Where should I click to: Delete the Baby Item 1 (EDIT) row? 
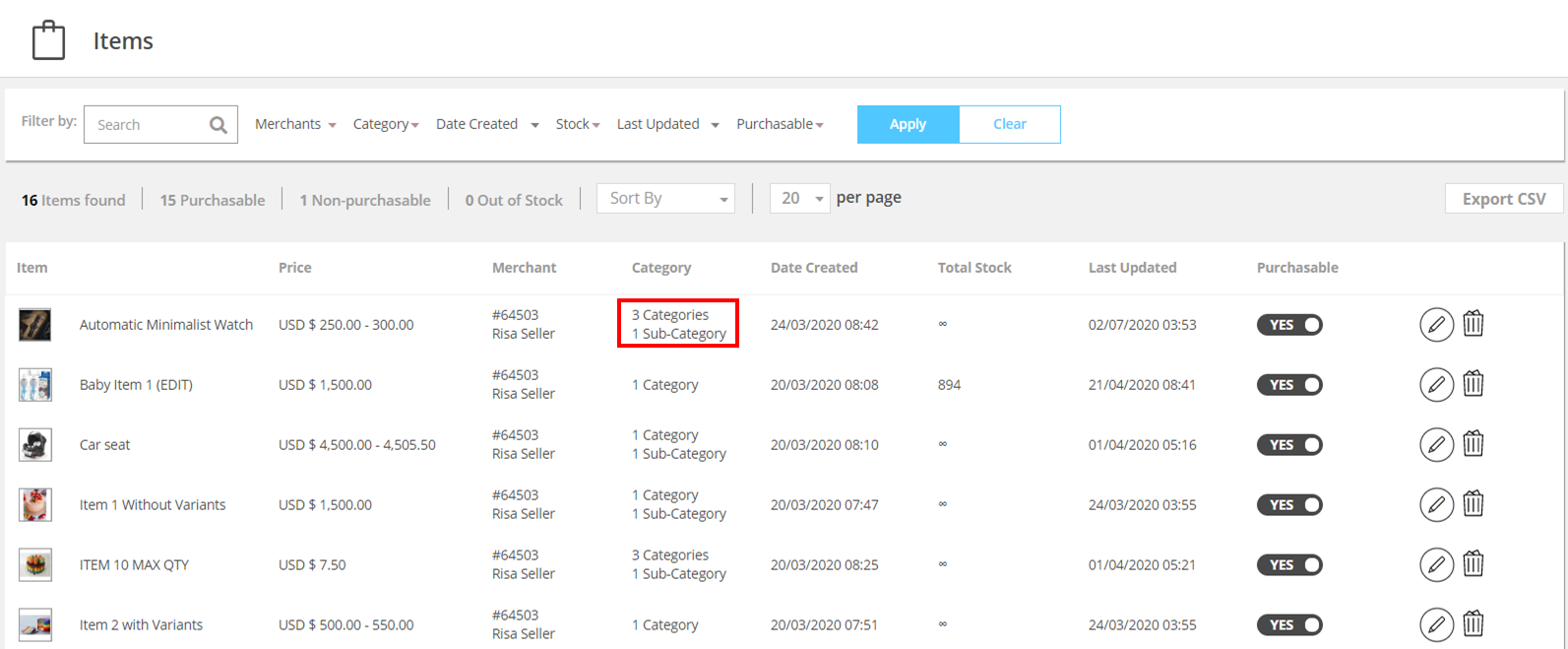point(1473,384)
